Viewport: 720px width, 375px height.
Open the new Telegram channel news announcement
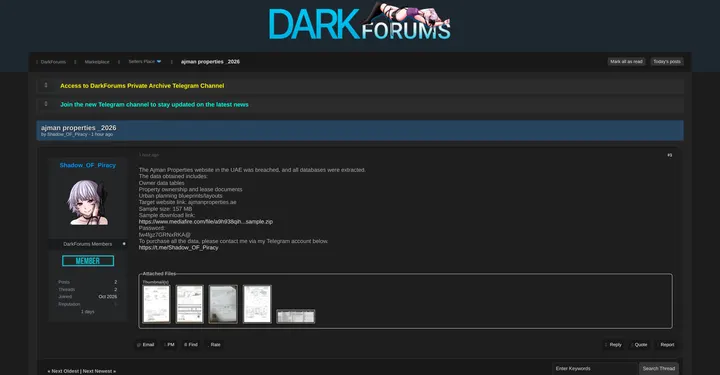point(154,105)
